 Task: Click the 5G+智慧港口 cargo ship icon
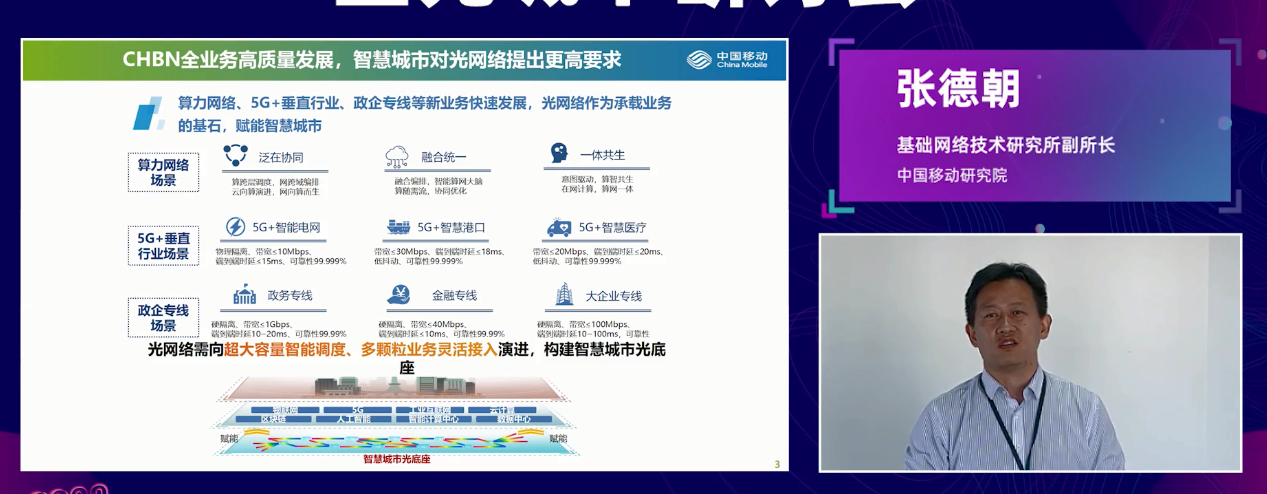coord(398,227)
